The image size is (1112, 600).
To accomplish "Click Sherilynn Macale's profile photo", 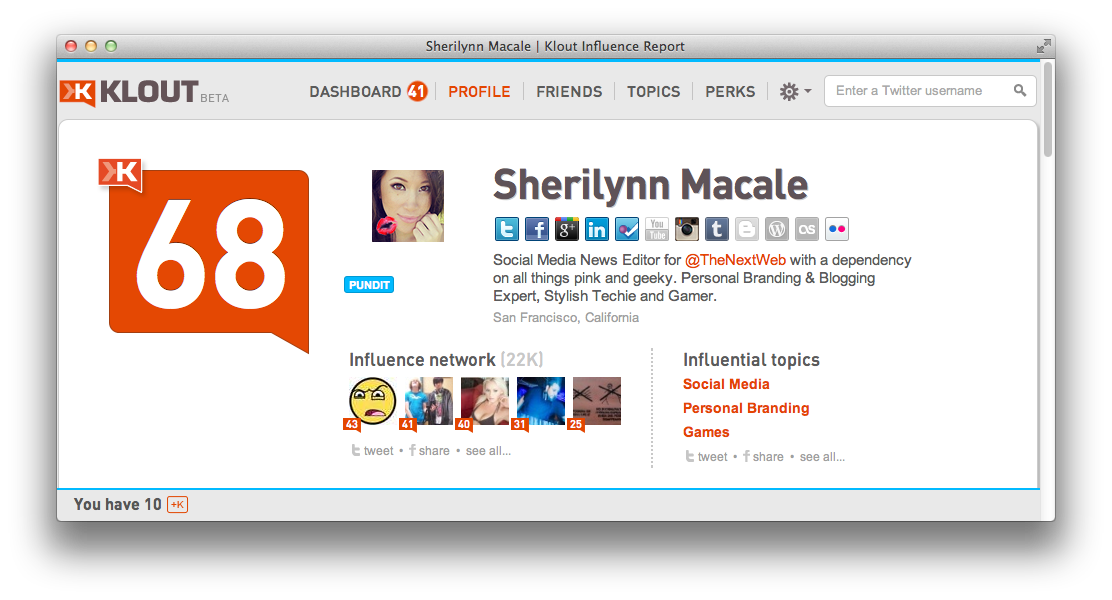I will [x=408, y=206].
